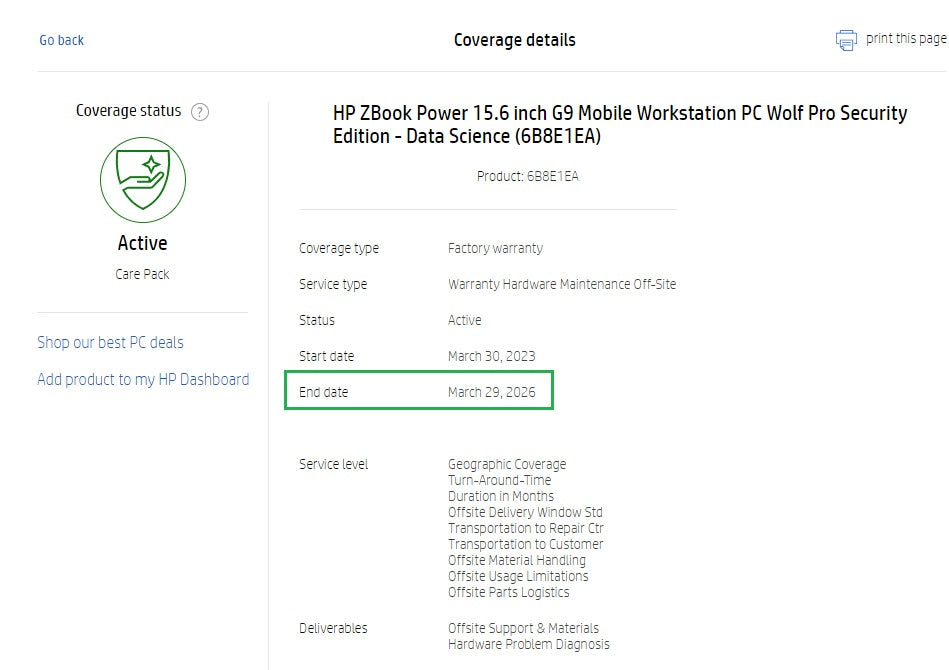Select the 'Factory warranty' value
Image resolution: width=949 pixels, height=670 pixels.
495,248
